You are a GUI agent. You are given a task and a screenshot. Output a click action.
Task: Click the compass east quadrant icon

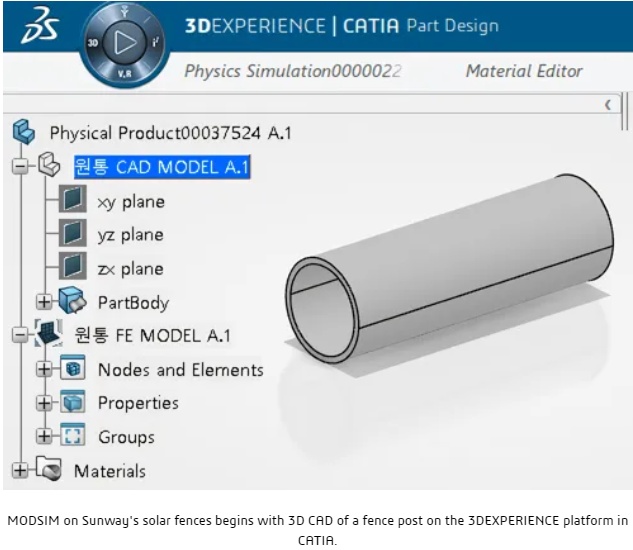(x=155, y=42)
